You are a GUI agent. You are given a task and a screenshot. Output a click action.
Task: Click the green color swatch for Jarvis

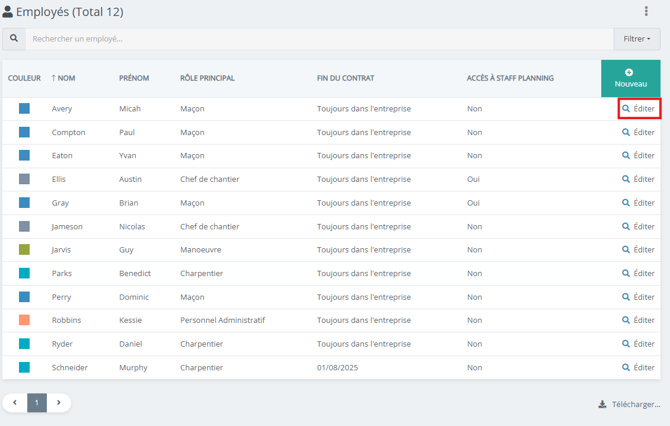click(x=24, y=250)
